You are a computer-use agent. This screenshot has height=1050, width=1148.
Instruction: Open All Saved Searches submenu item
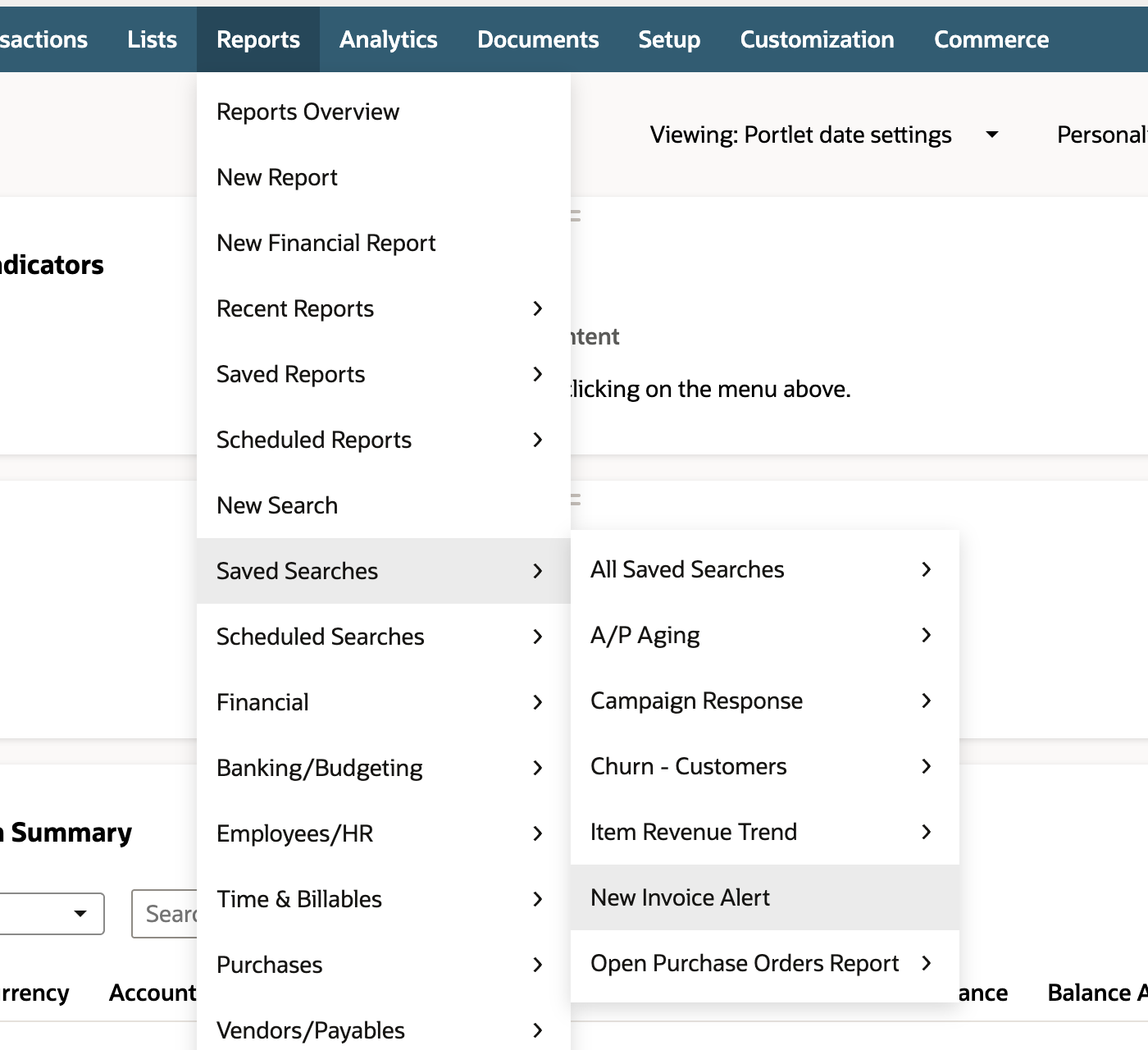click(765, 569)
